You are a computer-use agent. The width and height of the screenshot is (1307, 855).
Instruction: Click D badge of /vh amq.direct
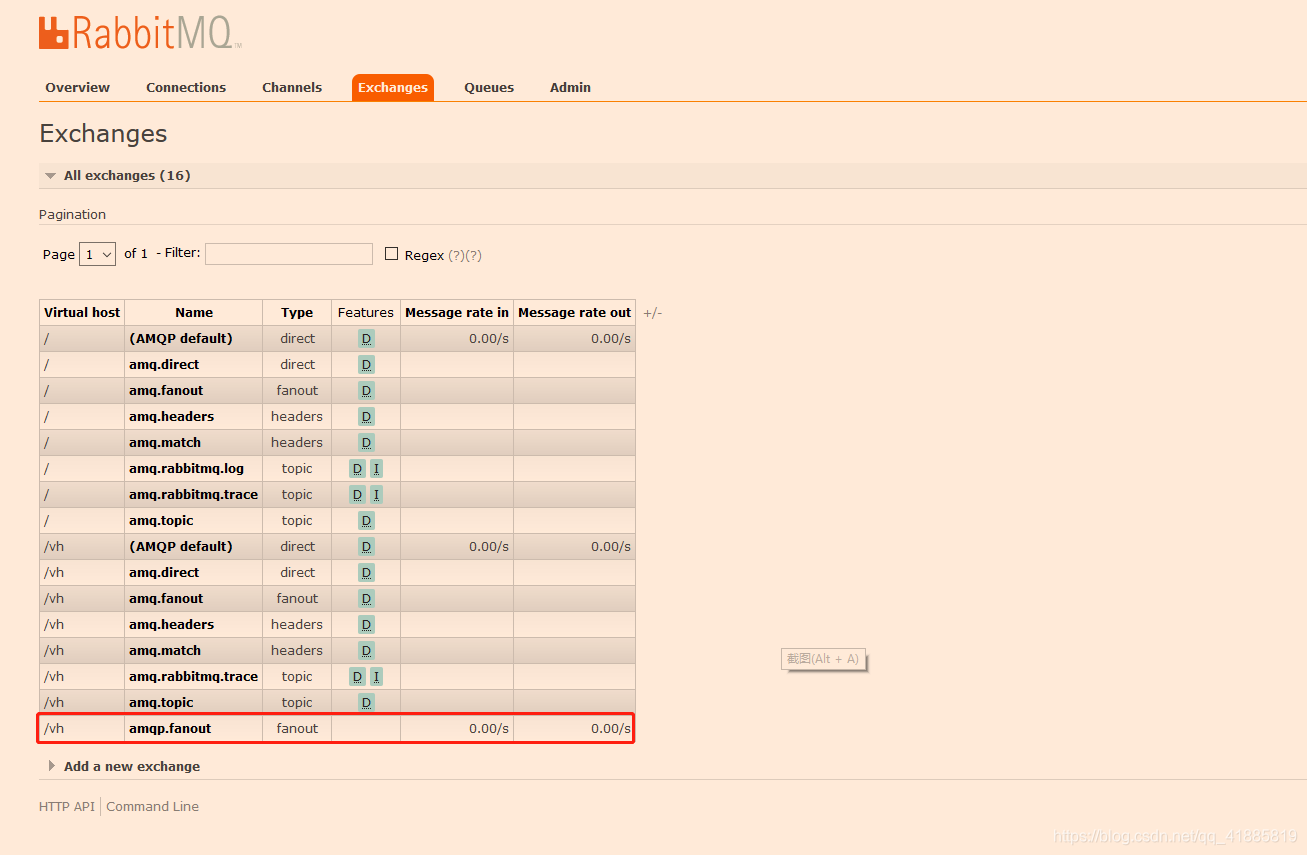366,573
